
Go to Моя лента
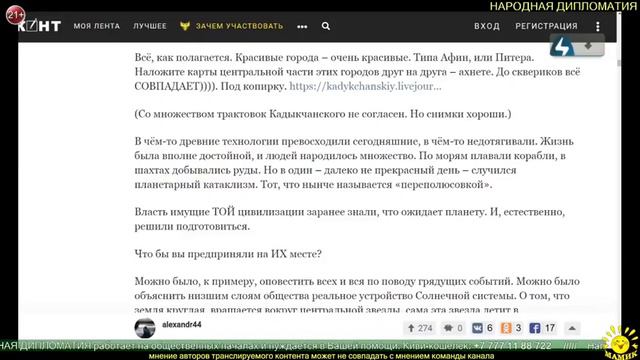pos(97,26)
